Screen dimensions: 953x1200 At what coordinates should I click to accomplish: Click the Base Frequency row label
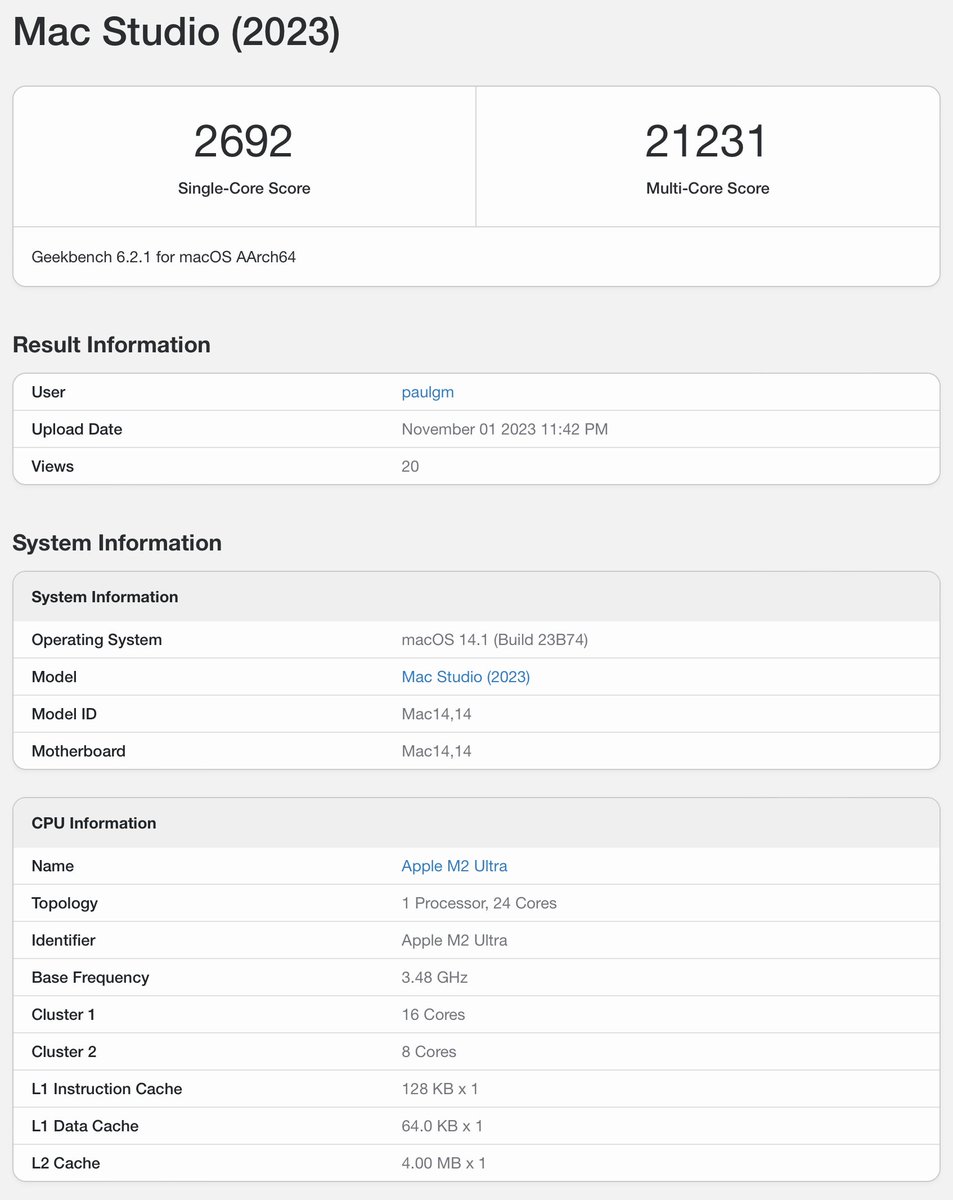click(x=90, y=977)
